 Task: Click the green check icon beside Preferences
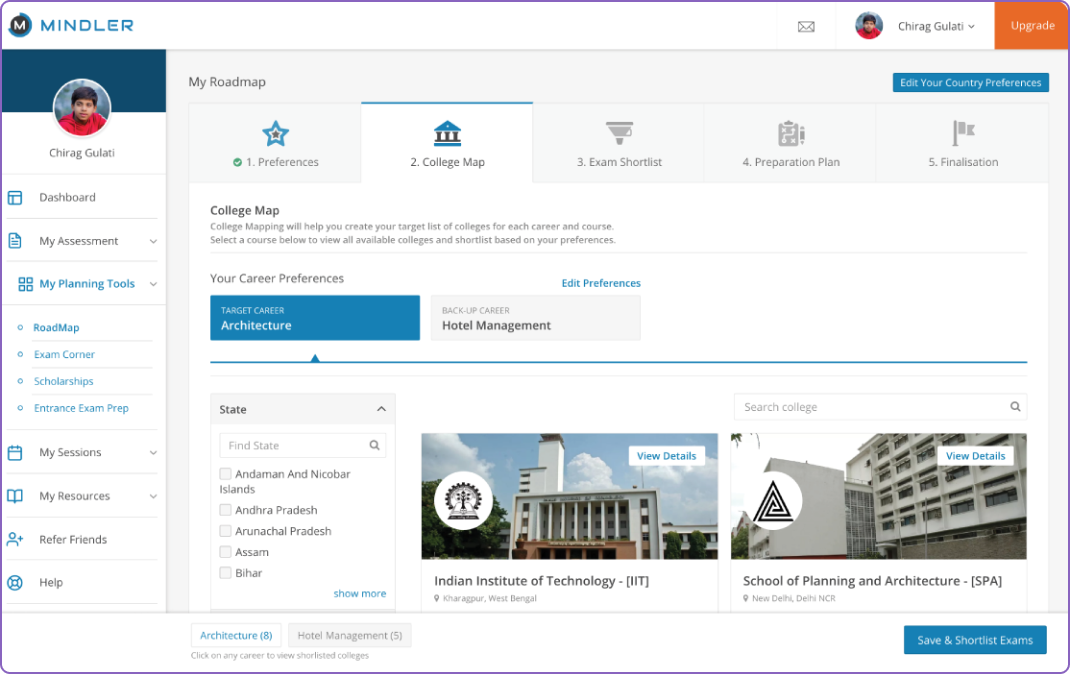click(x=237, y=162)
